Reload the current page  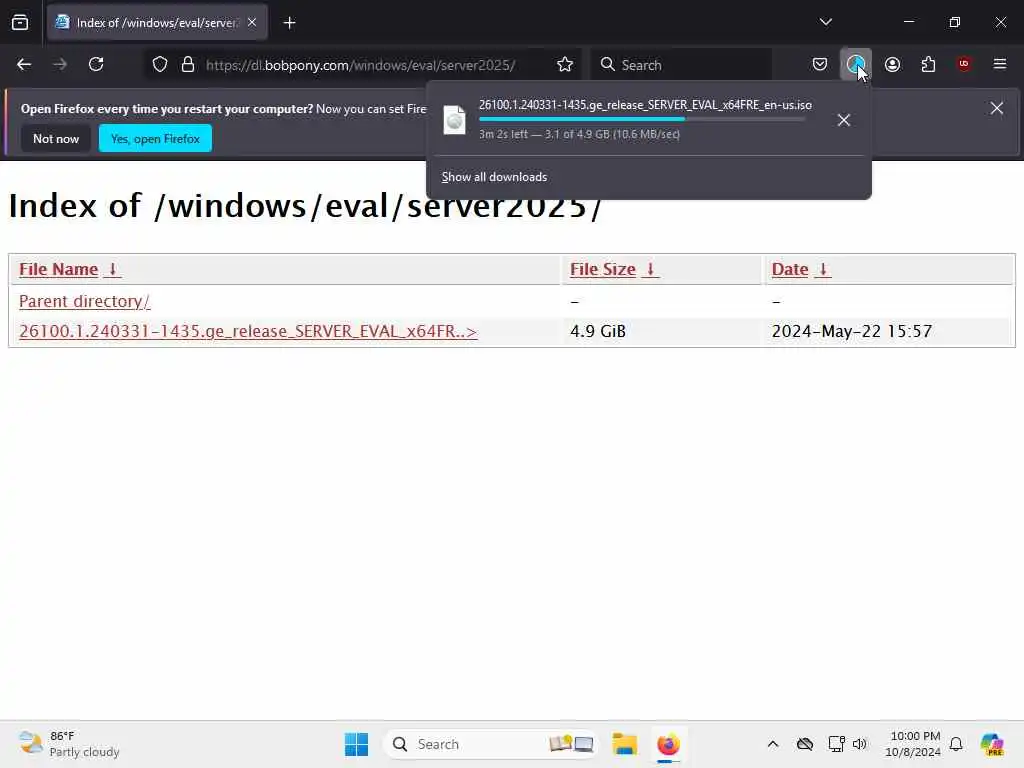[x=96, y=64]
